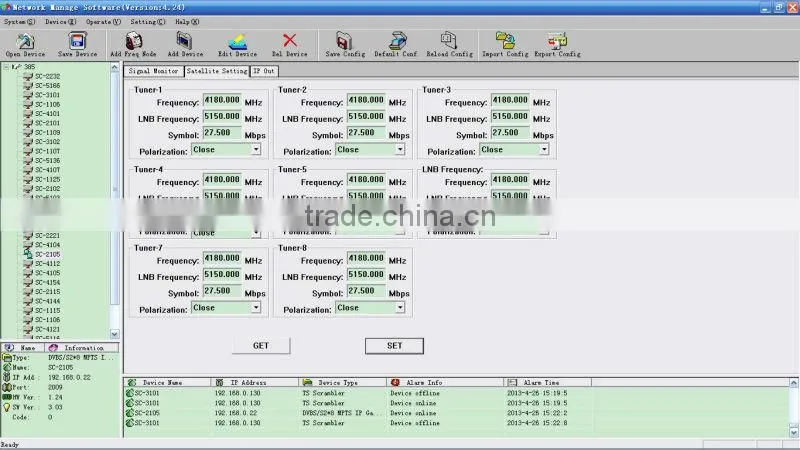Click the Alarm Time column header
800x450 pixels.
(x=547, y=382)
